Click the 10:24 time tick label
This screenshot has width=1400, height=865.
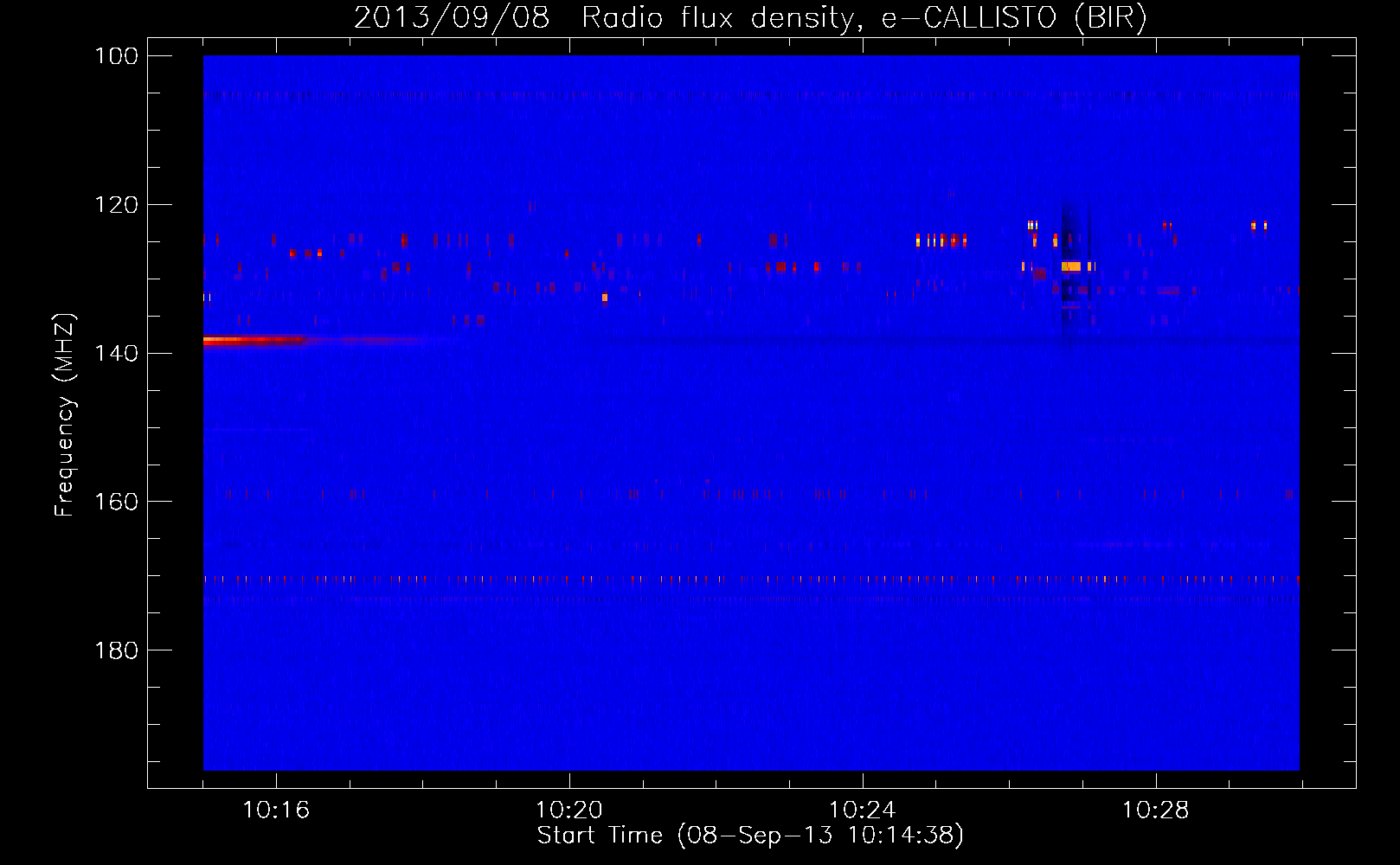863,811
